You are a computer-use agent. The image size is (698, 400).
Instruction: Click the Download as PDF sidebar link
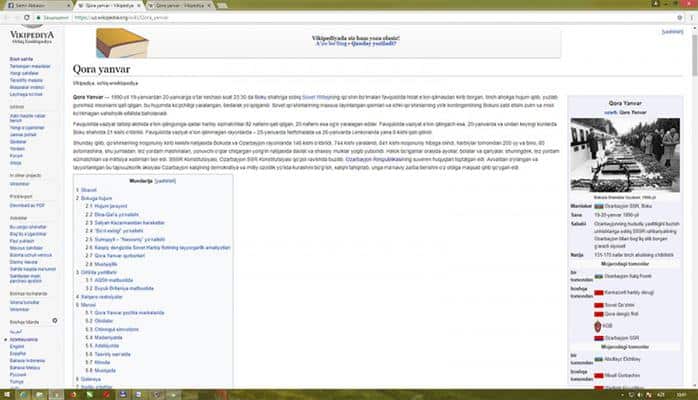[x=26, y=204]
